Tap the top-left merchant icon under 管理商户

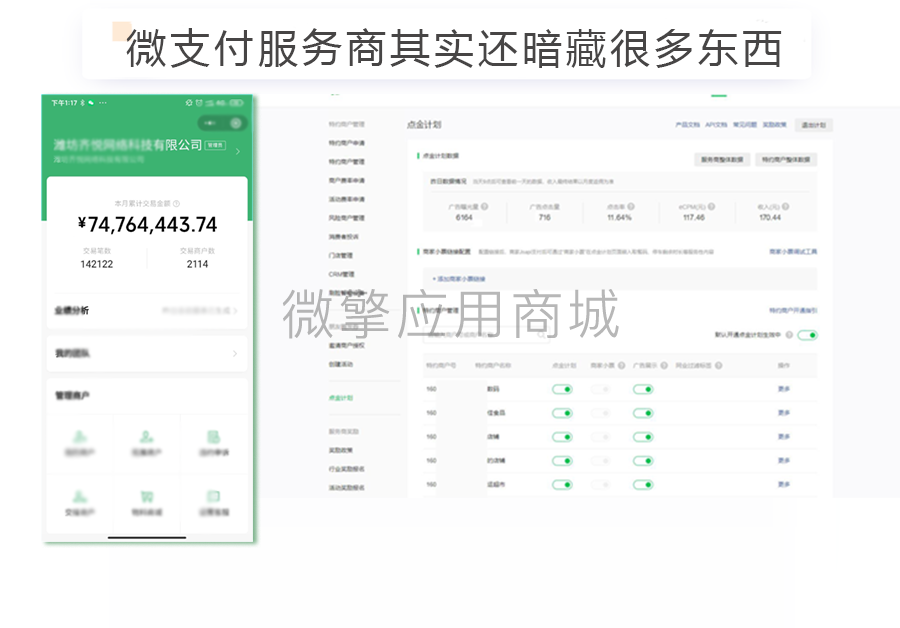coord(80,443)
